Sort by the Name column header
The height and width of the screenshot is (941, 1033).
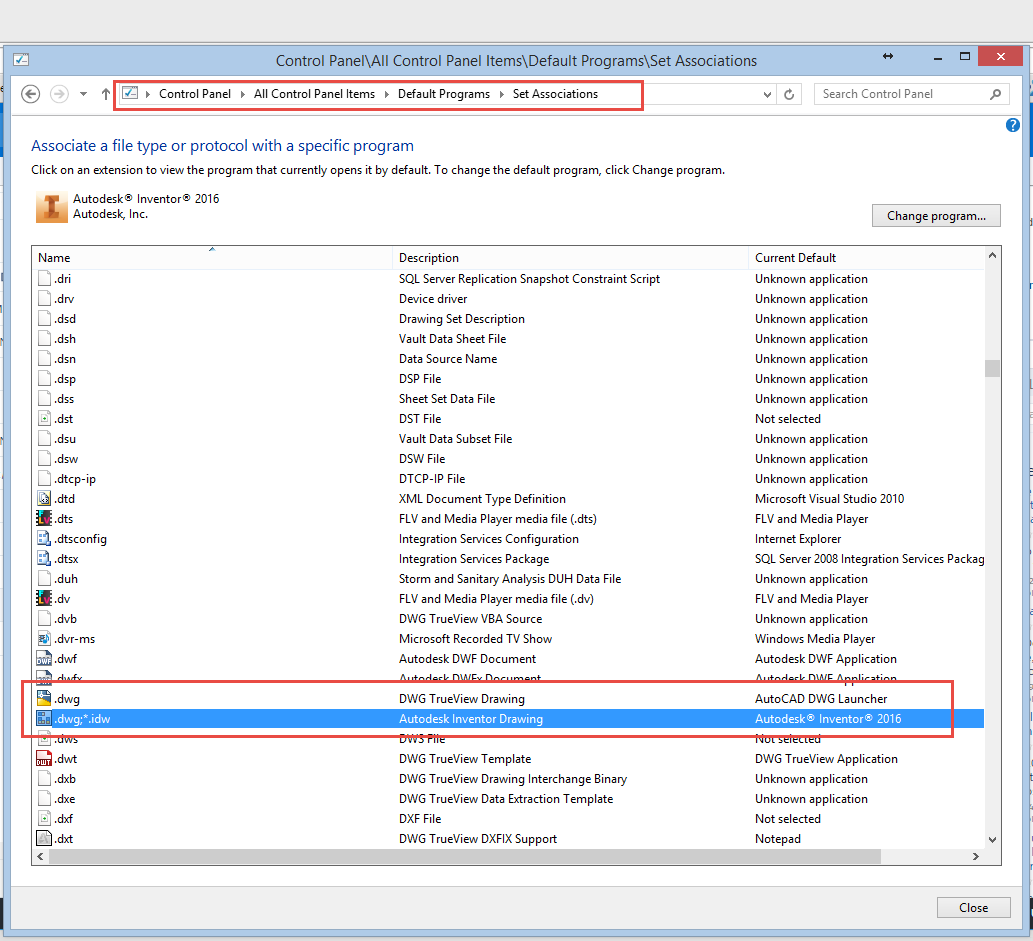pos(212,258)
